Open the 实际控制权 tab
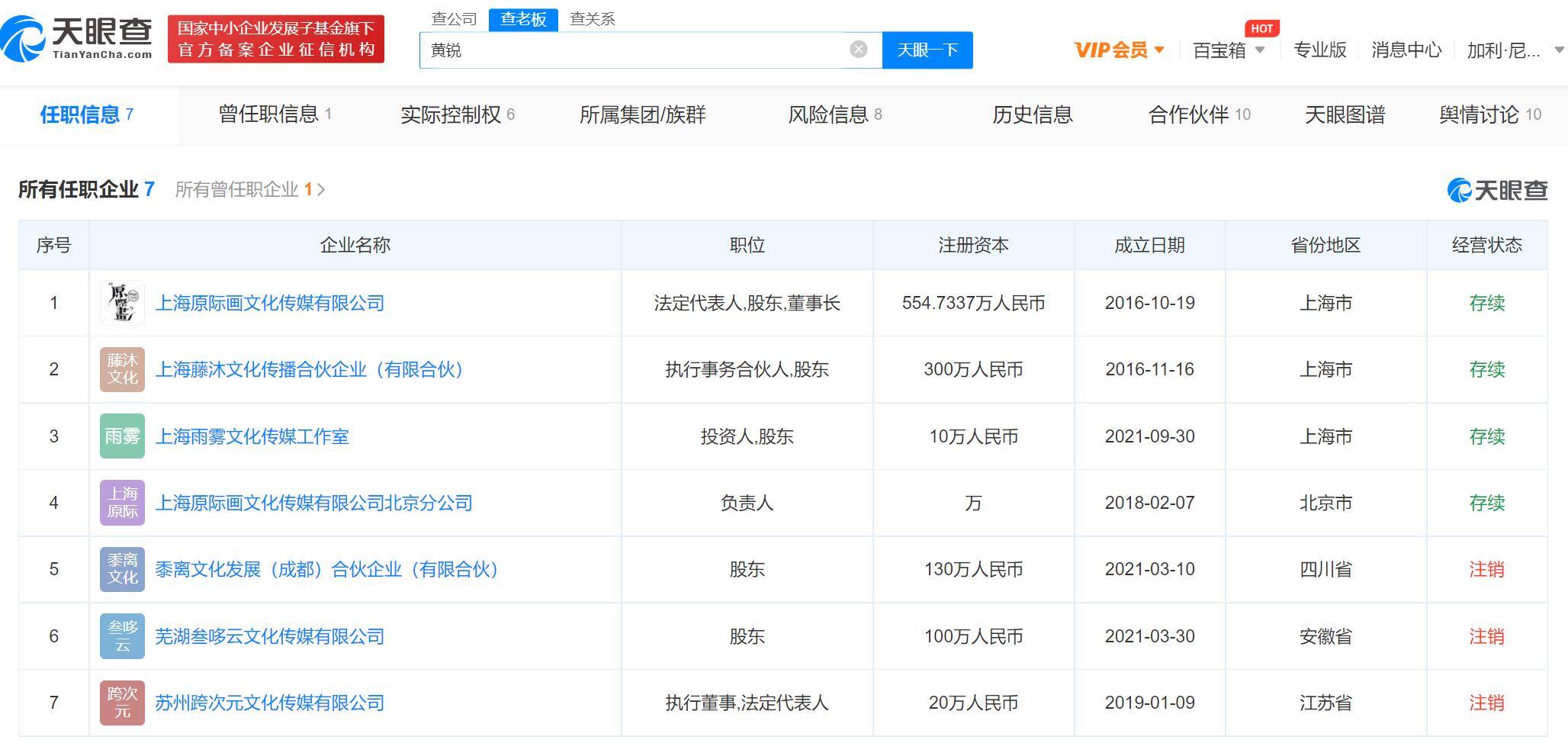This screenshot has width=1568, height=740. (458, 114)
